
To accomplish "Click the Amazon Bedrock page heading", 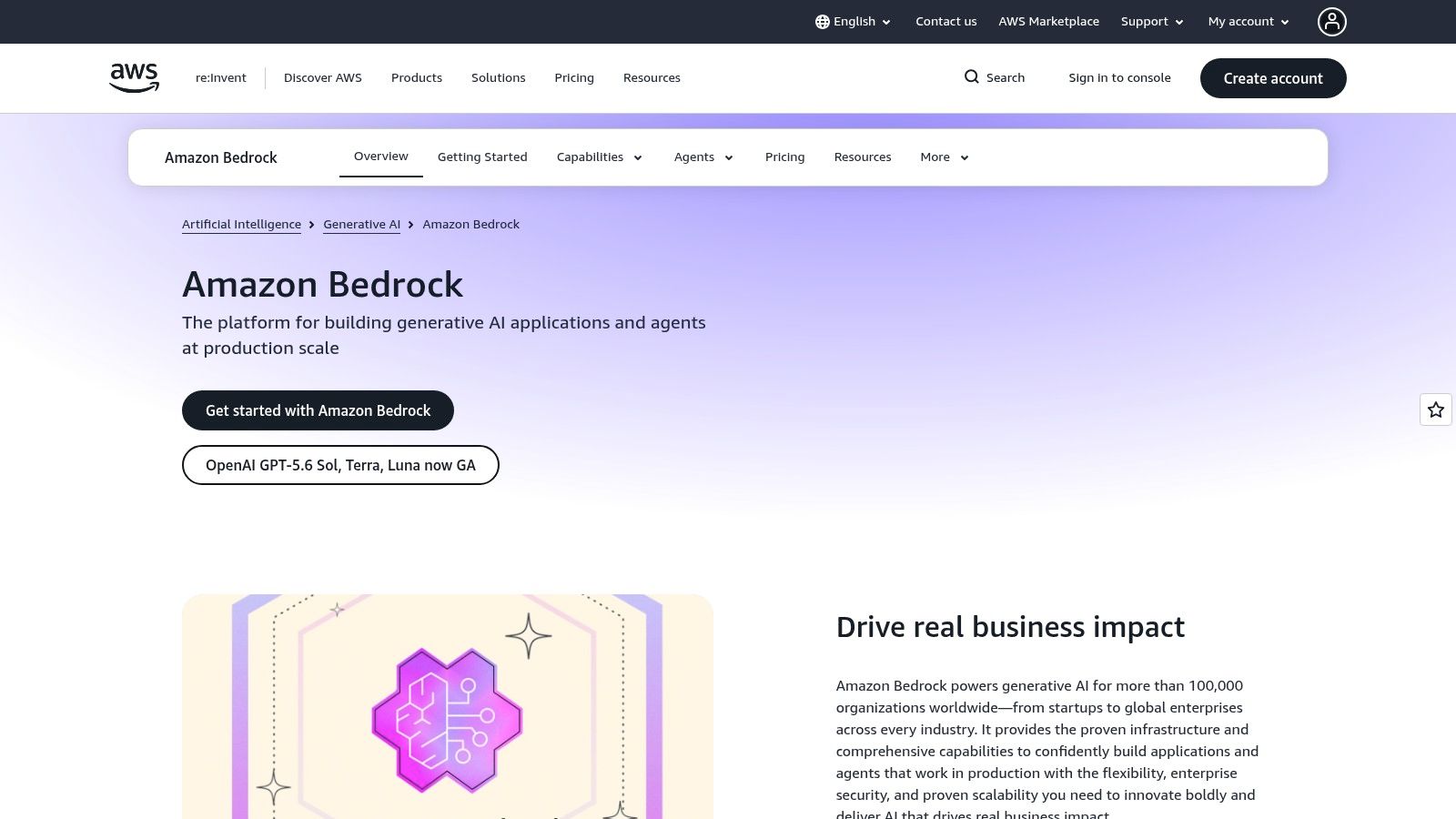I will [x=323, y=285].
